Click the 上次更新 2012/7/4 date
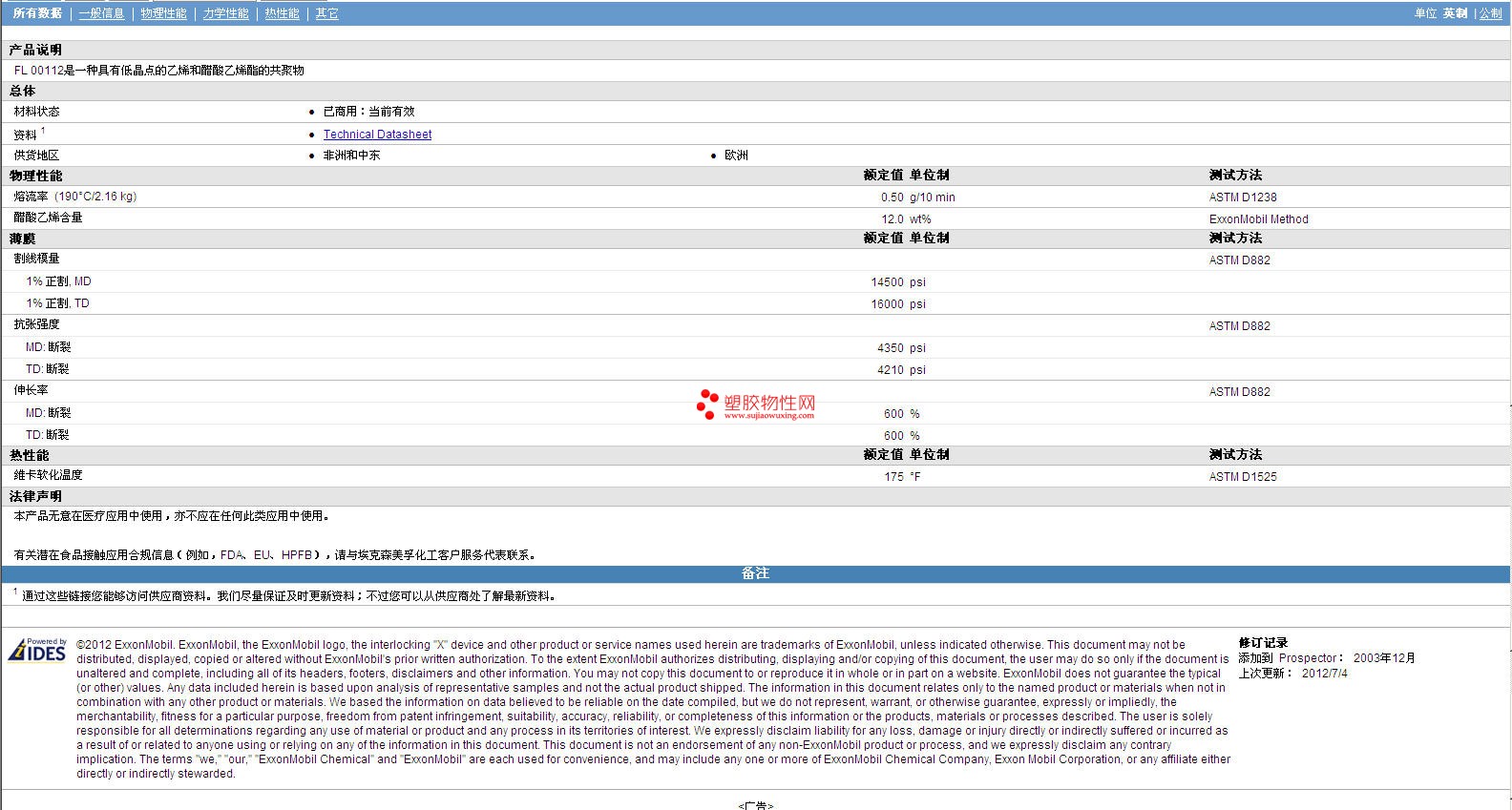The width and height of the screenshot is (1512, 810). (x=1292, y=674)
